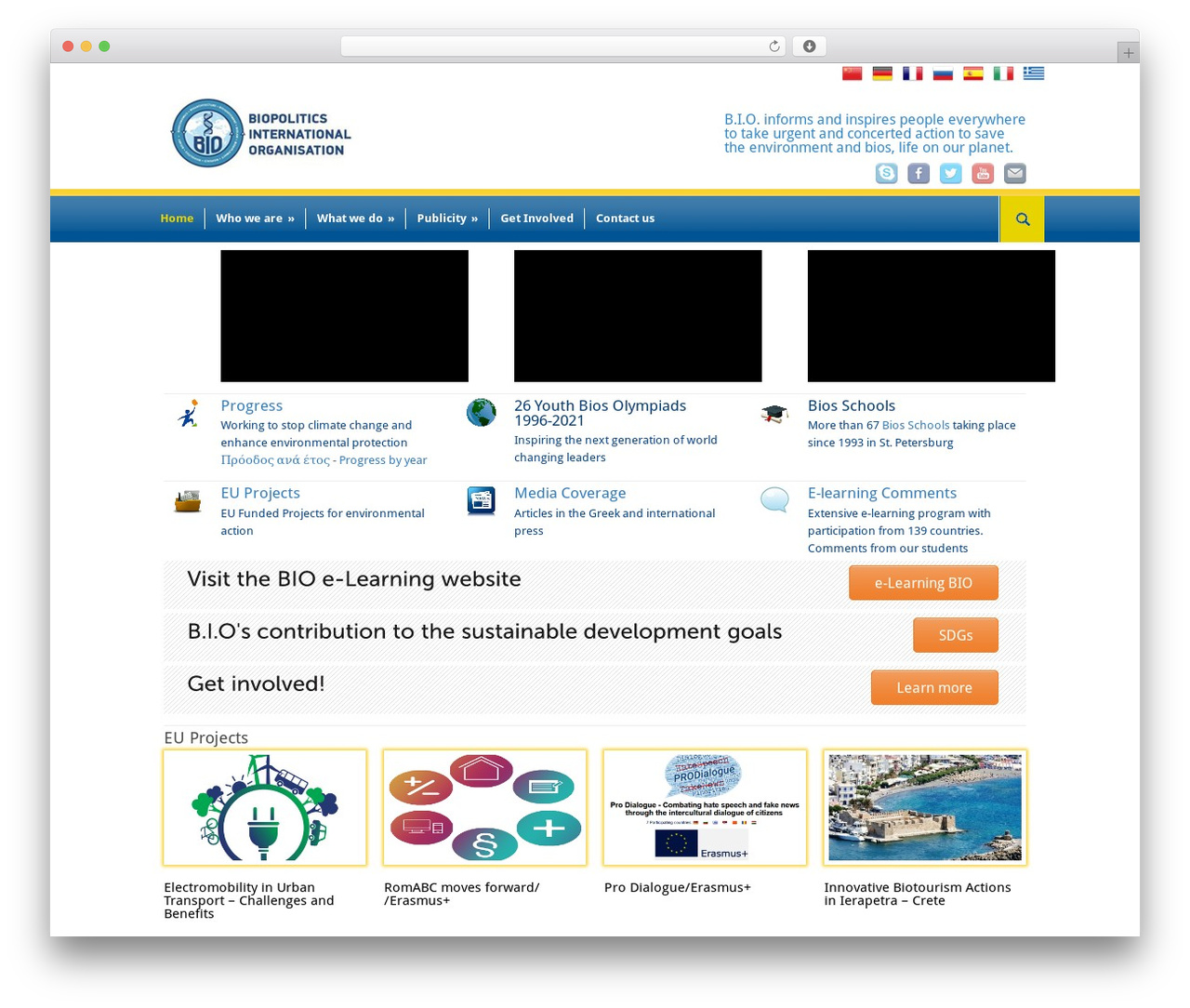Screen dimensions: 1190x1008
Task: Open the Electromobility plug project thumbnail
Action: pyautogui.click(x=265, y=807)
